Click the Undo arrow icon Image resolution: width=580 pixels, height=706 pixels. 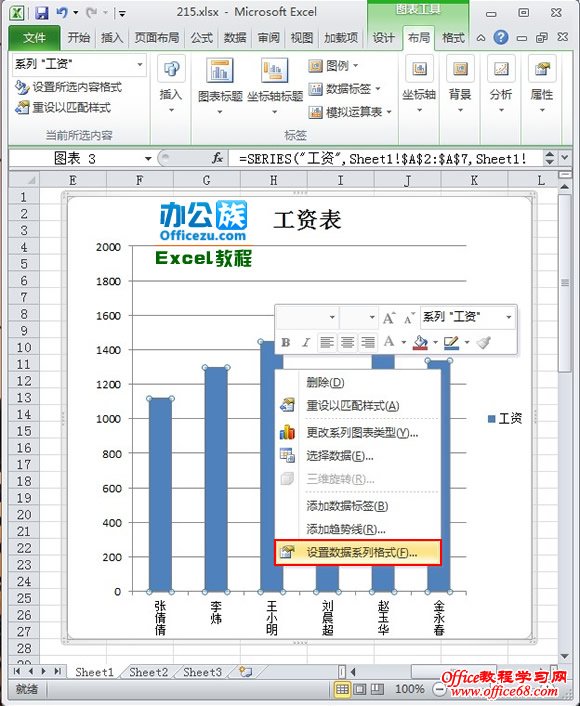pos(62,12)
